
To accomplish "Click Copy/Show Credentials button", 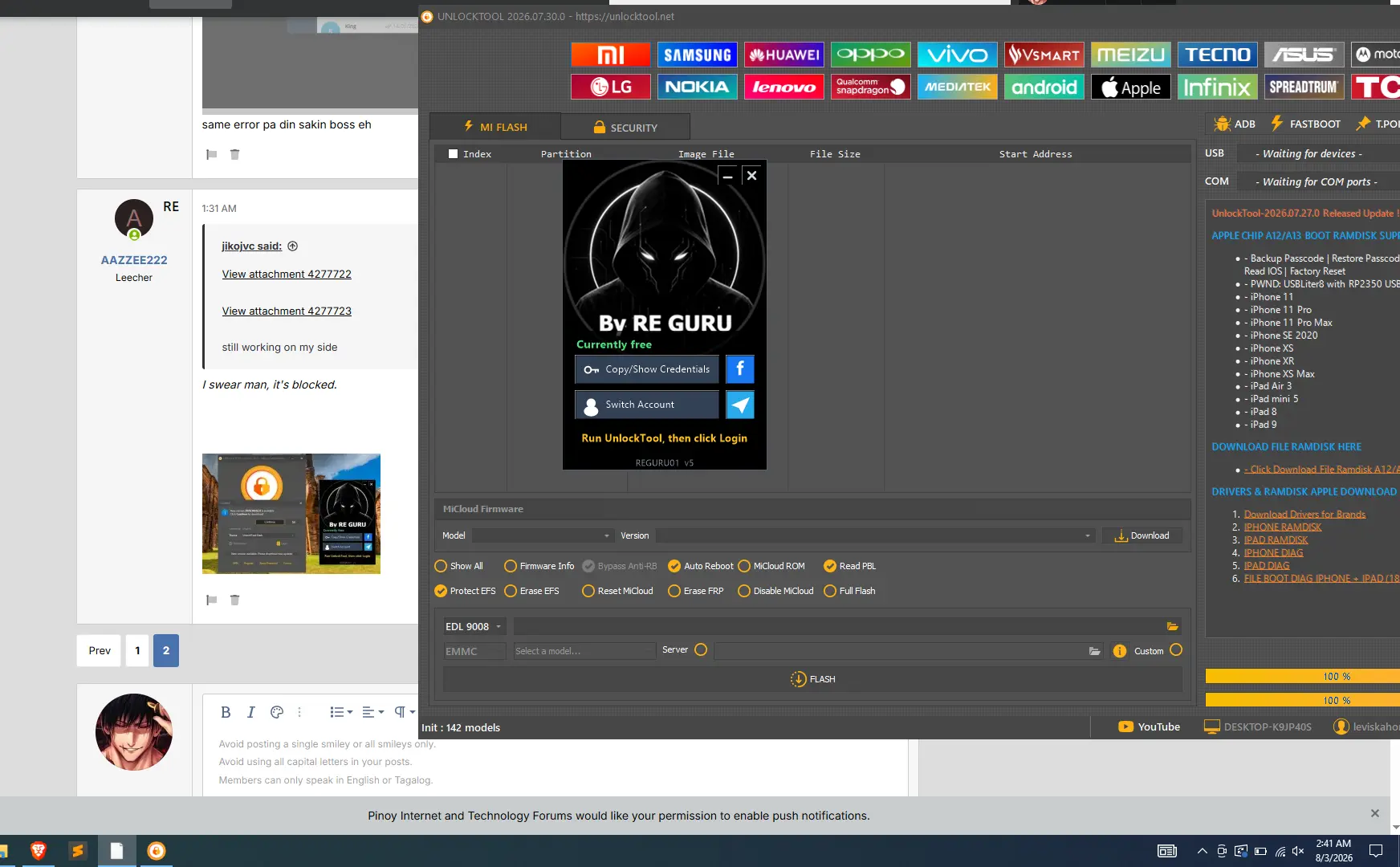I will [647, 369].
